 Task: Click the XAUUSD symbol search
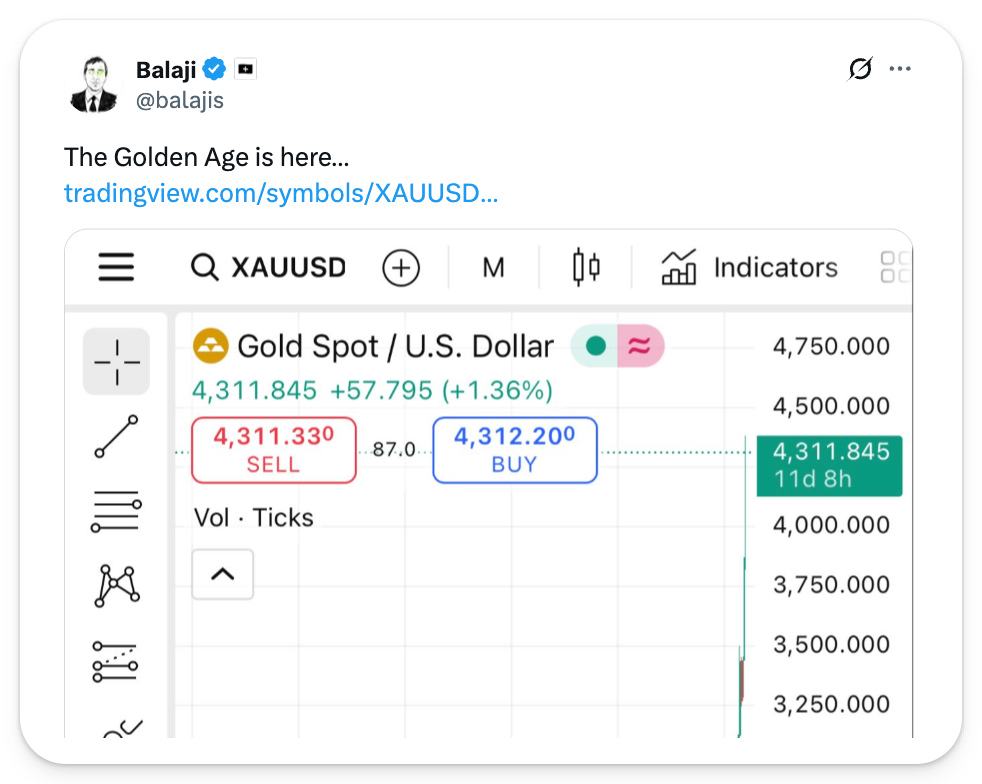pyautogui.click(x=269, y=268)
